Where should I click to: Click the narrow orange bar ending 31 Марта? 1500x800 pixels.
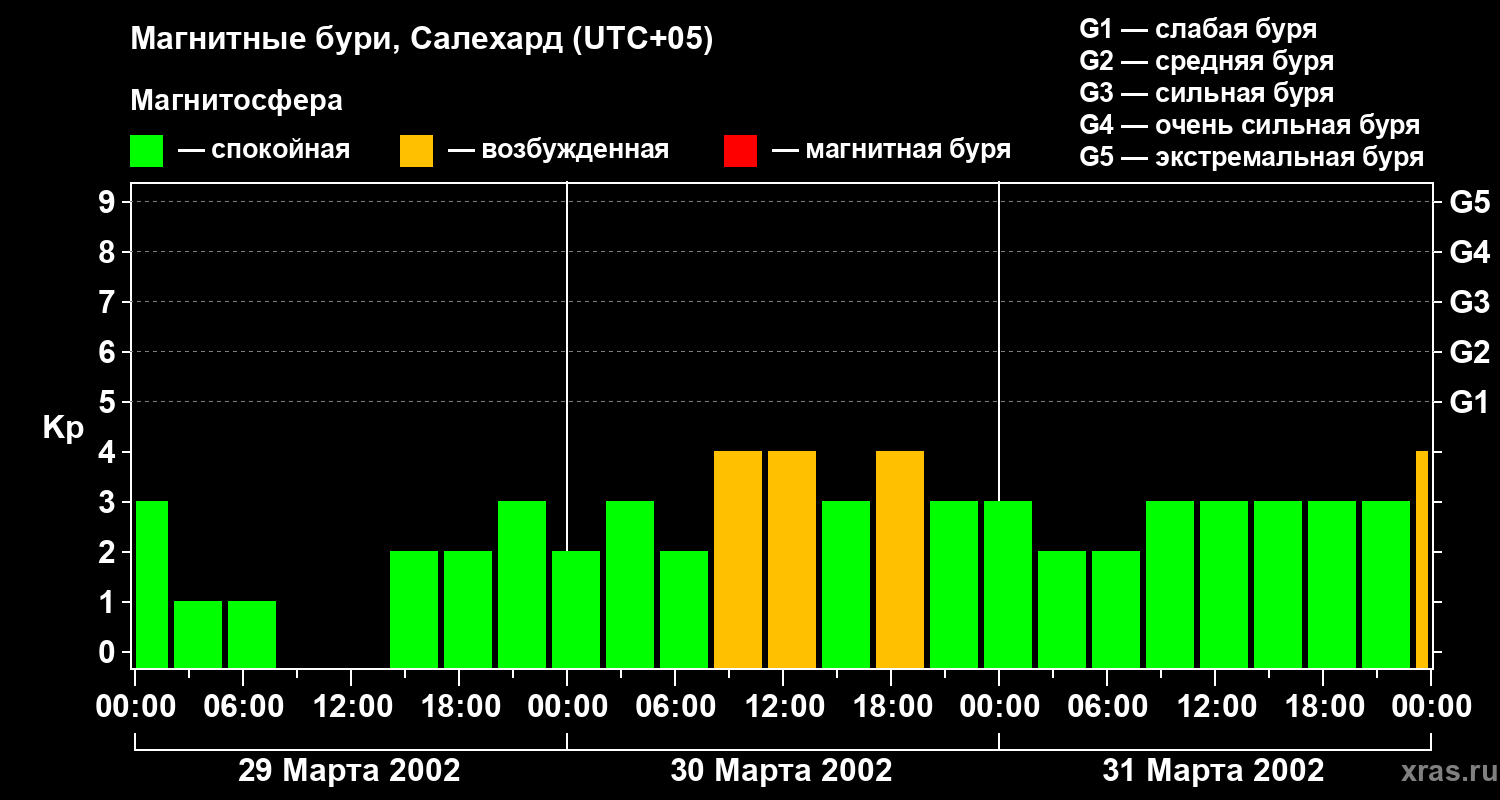(x=1422, y=560)
